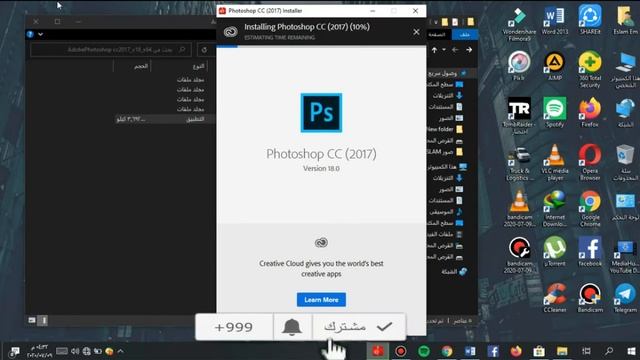Click the Windows Start button
The width and height of the screenshot is (640, 360).
(631, 351)
